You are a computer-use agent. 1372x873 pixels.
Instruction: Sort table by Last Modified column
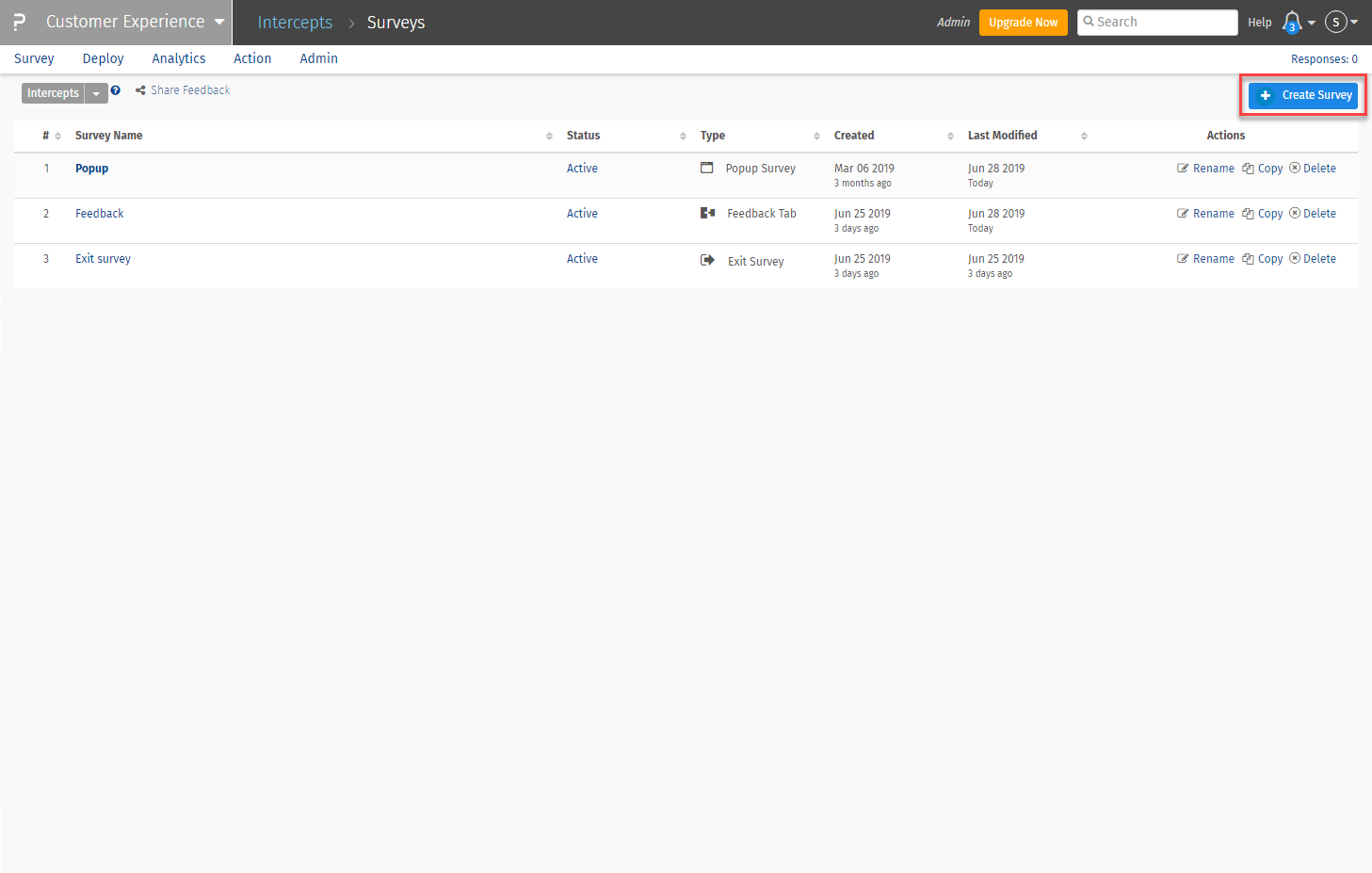coord(1084,136)
